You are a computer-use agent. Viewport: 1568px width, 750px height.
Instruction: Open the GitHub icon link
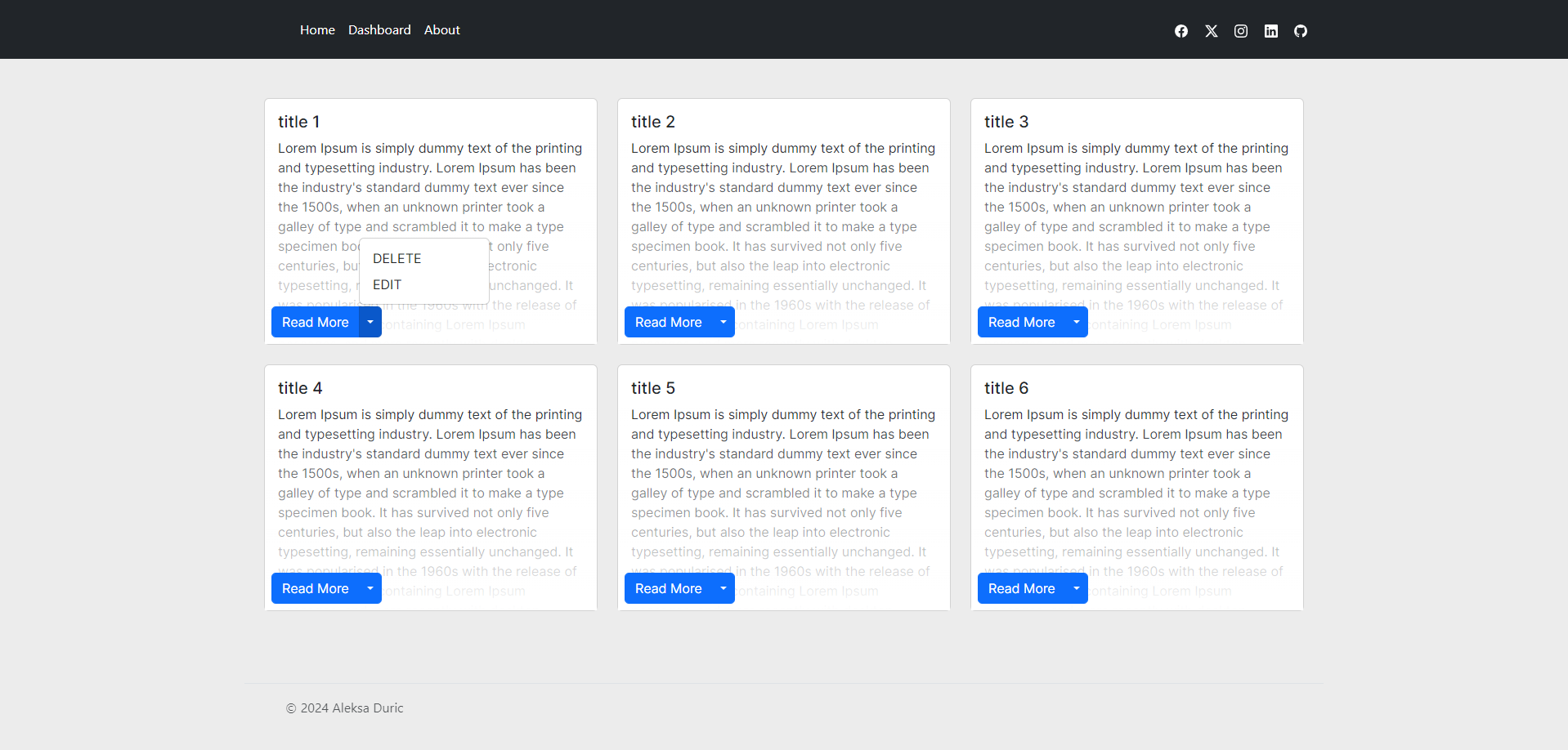[1300, 31]
